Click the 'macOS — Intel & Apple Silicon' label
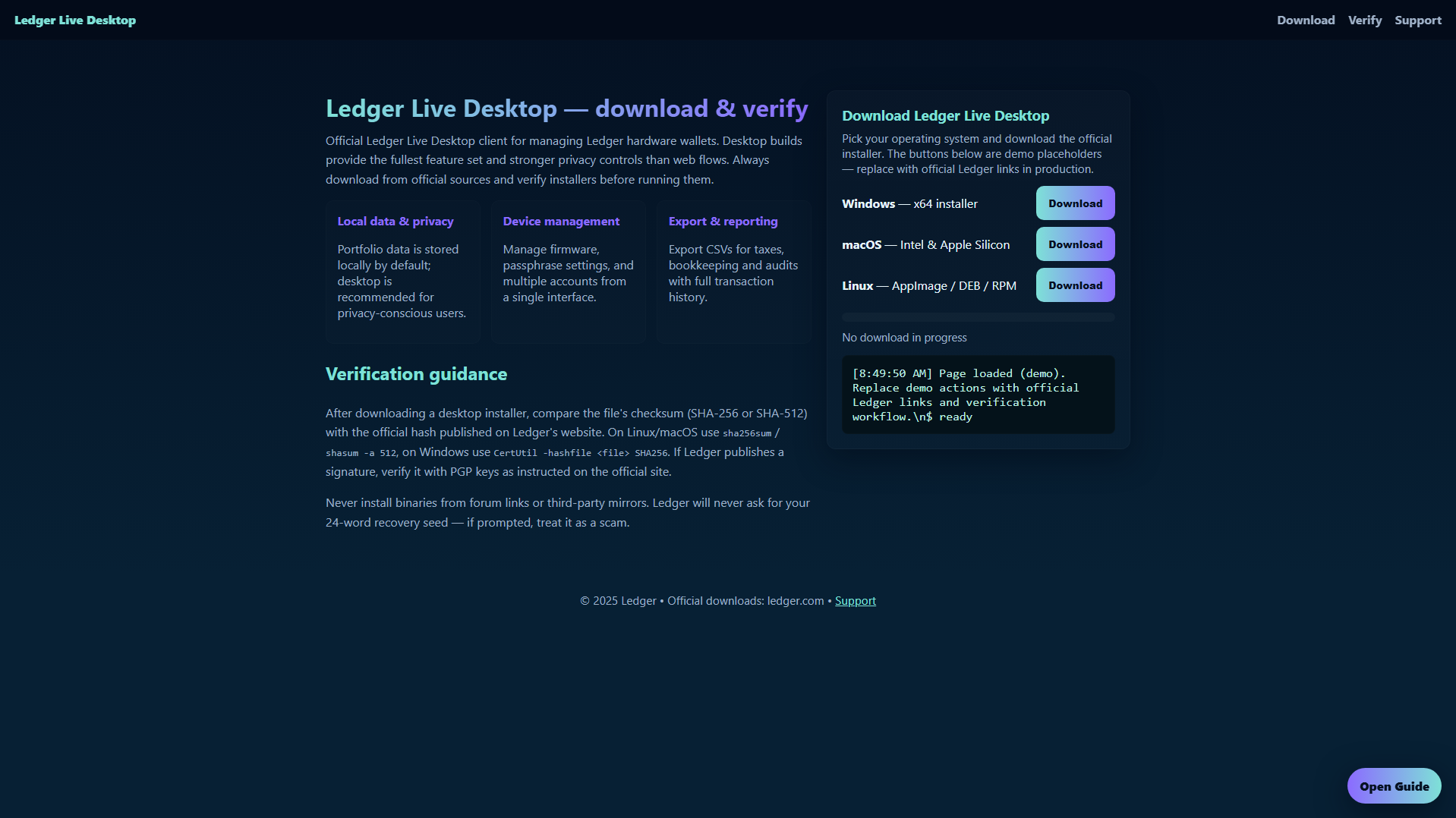The width and height of the screenshot is (1456, 818). coord(925,245)
